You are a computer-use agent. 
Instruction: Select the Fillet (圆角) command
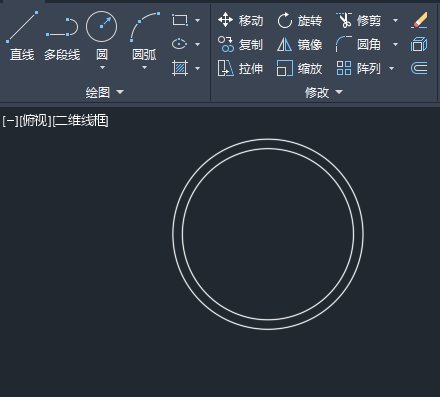pyautogui.click(x=359, y=44)
